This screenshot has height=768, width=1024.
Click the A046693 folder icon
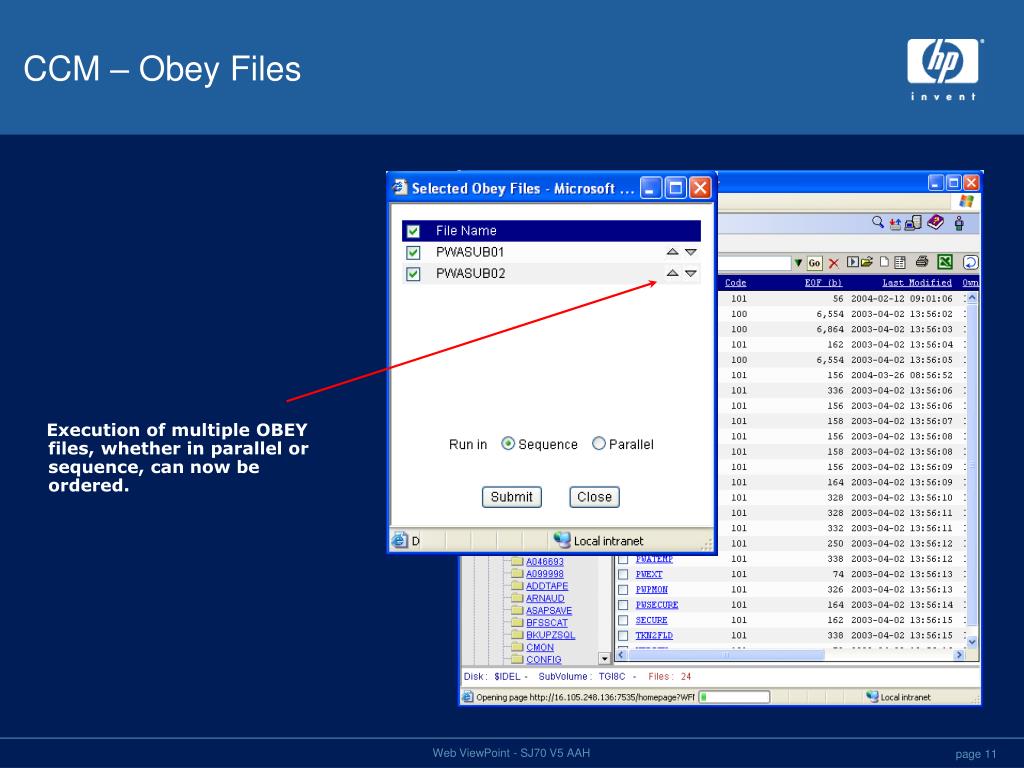tap(517, 562)
